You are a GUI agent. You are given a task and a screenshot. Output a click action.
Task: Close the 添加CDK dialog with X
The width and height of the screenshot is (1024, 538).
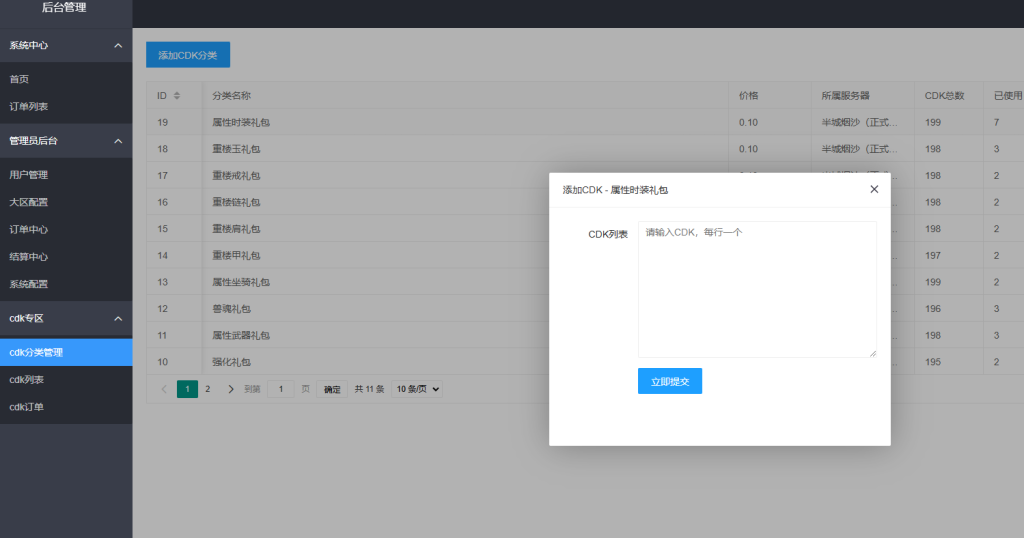[874, 189]
